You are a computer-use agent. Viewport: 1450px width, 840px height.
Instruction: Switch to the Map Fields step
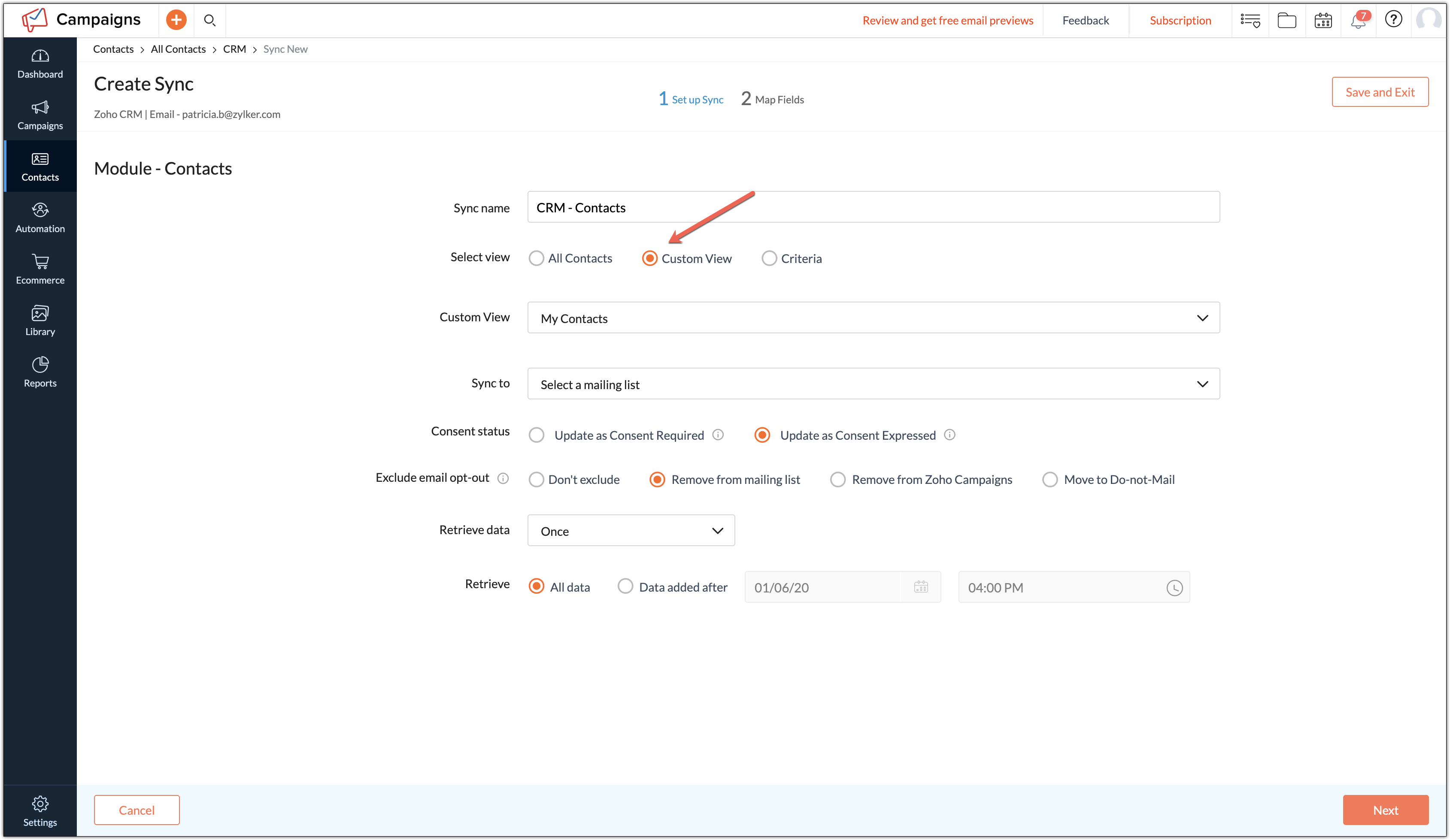click(x=773, y=98)
